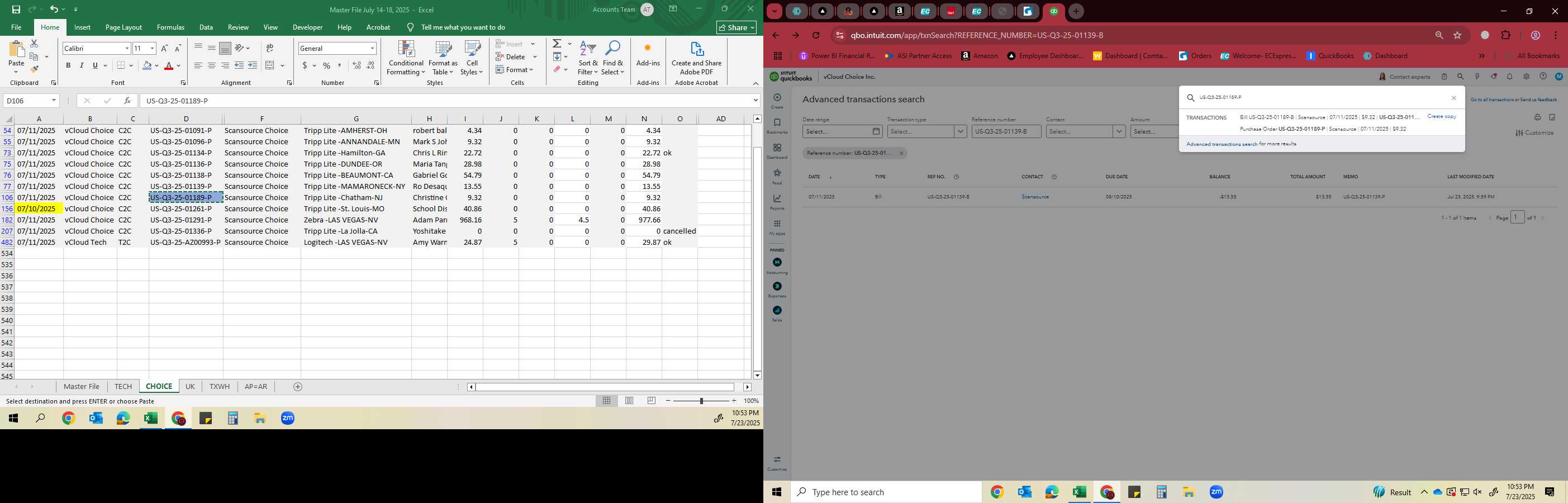This screenshot has height=503, width=1568.
Task: Switch to the TECH sheet tab
Action: pyautogui.click(x=123, y=387)
